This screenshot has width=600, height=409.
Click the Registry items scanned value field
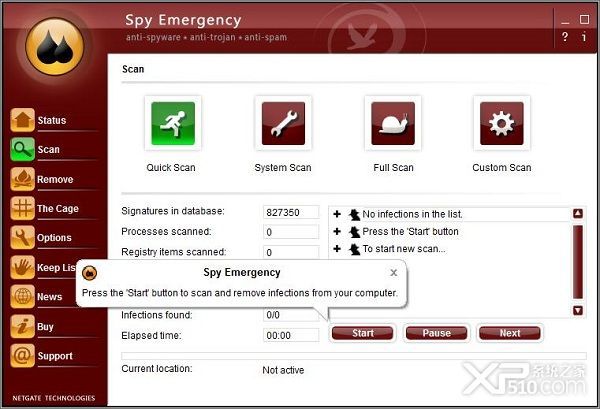click(x=291, y=252)
